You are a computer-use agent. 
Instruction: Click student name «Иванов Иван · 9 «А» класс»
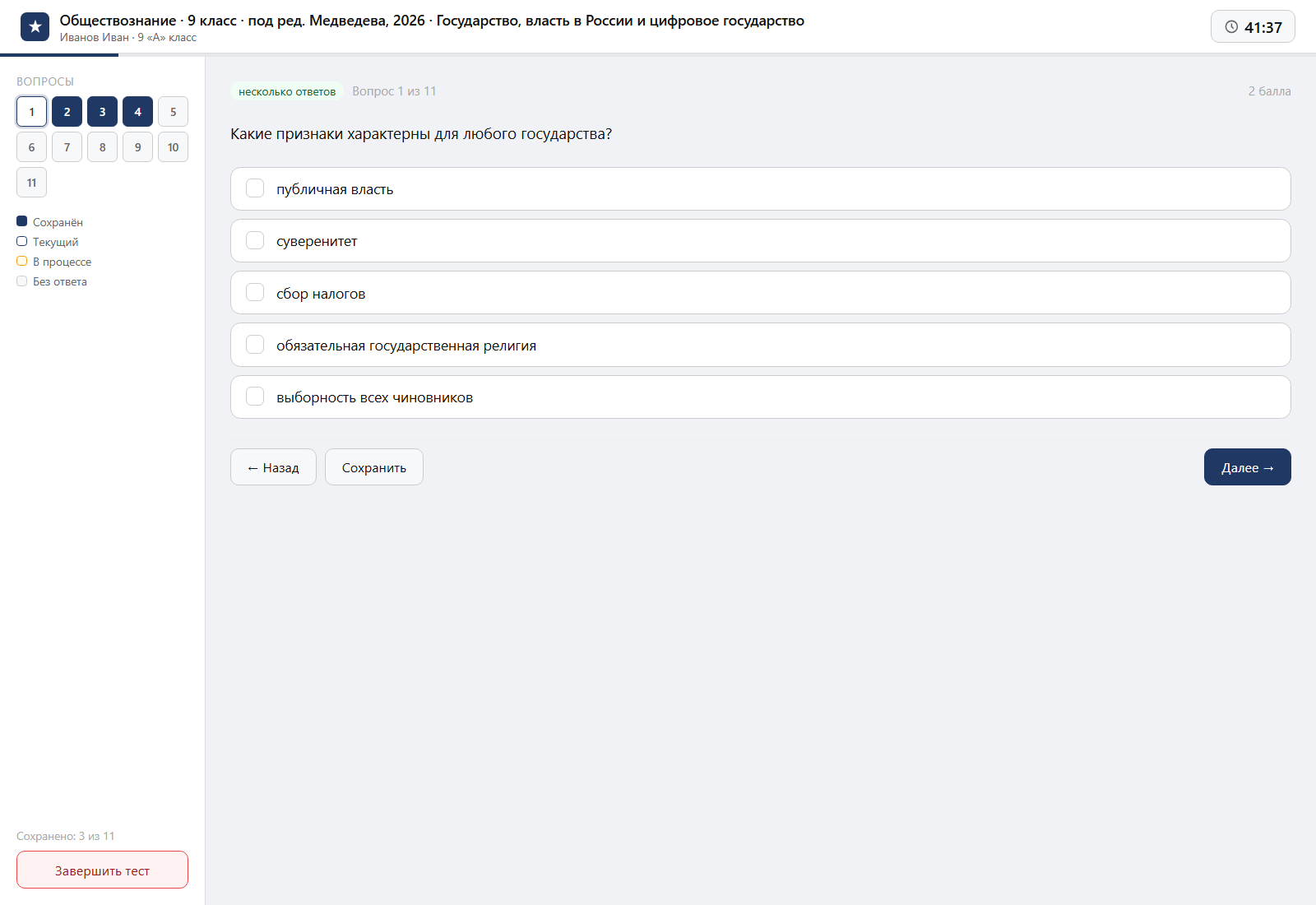point(128,37)
